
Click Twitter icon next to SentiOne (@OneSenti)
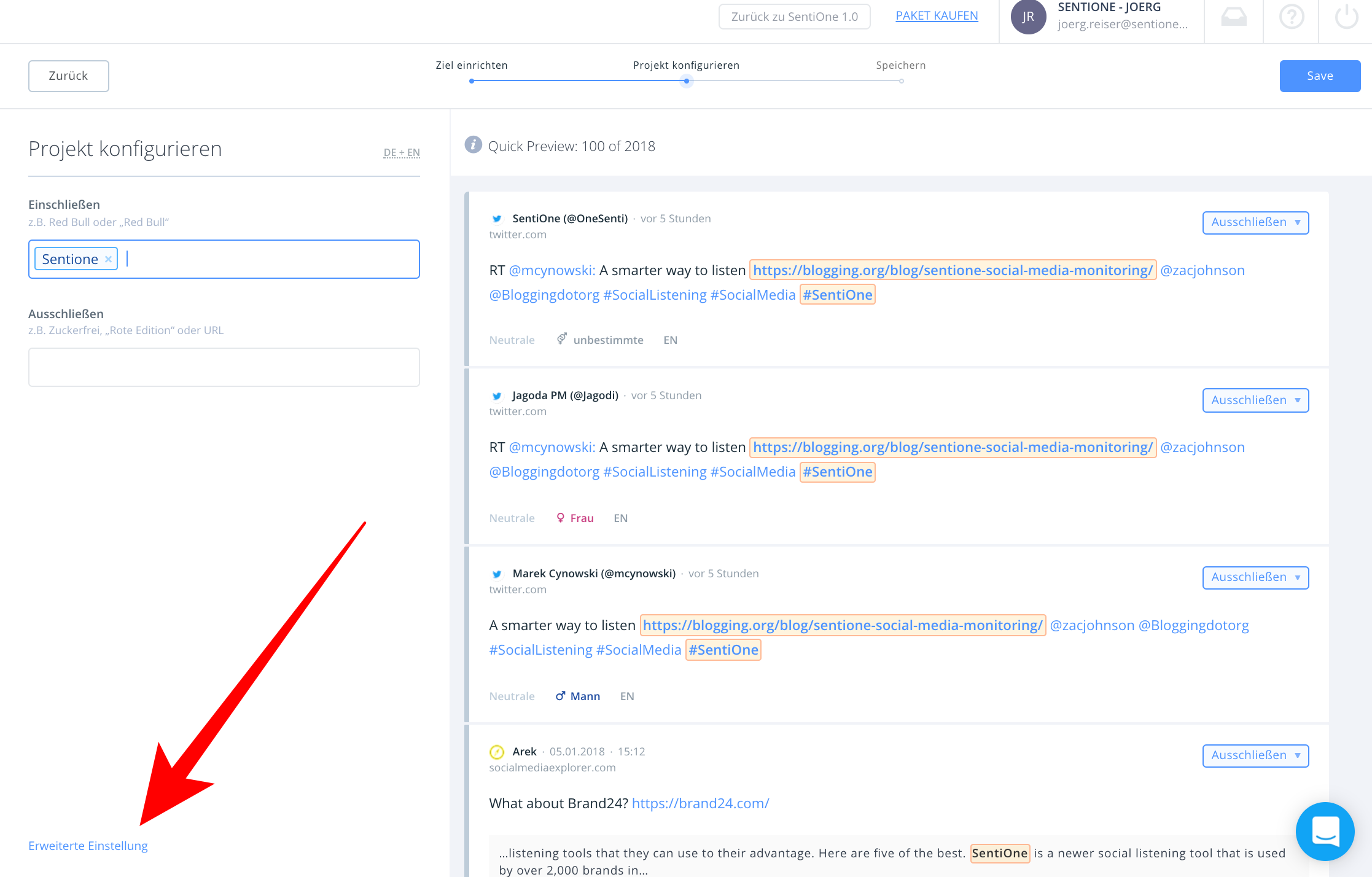pos(497,219)
